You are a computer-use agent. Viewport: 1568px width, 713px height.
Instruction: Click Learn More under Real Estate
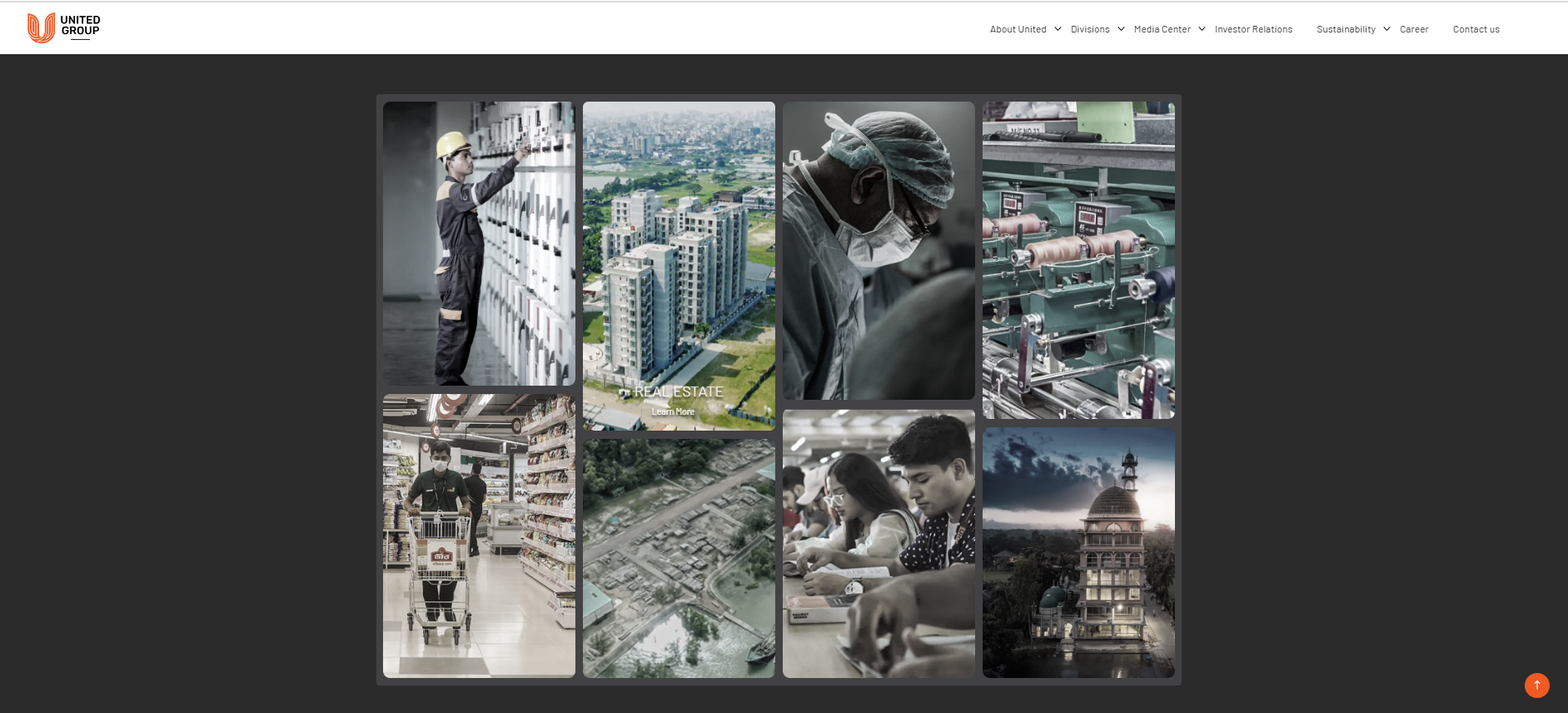673,411
